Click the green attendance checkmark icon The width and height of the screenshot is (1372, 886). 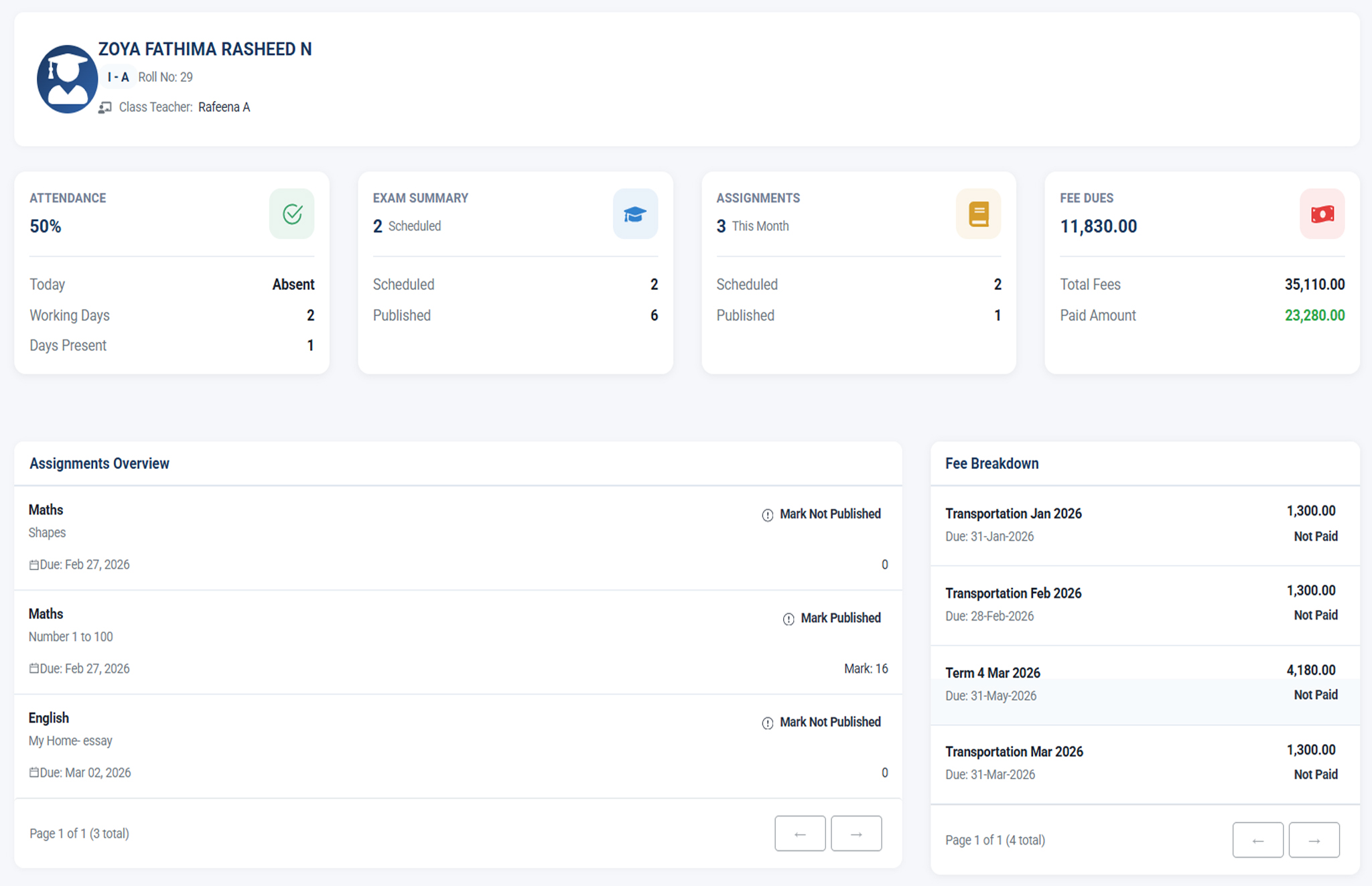(x=292, y=214)
